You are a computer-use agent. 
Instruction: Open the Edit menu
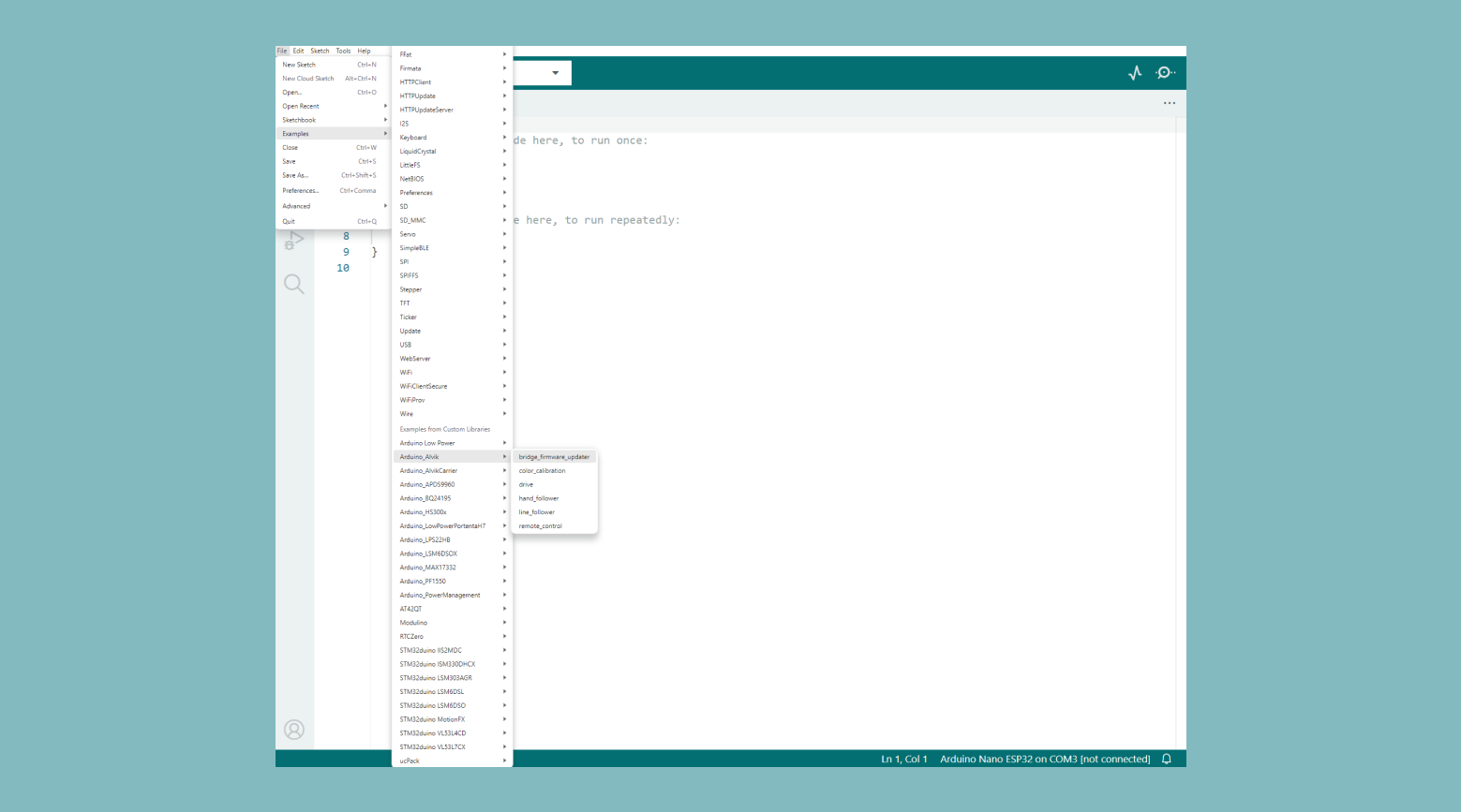point(298,52)
